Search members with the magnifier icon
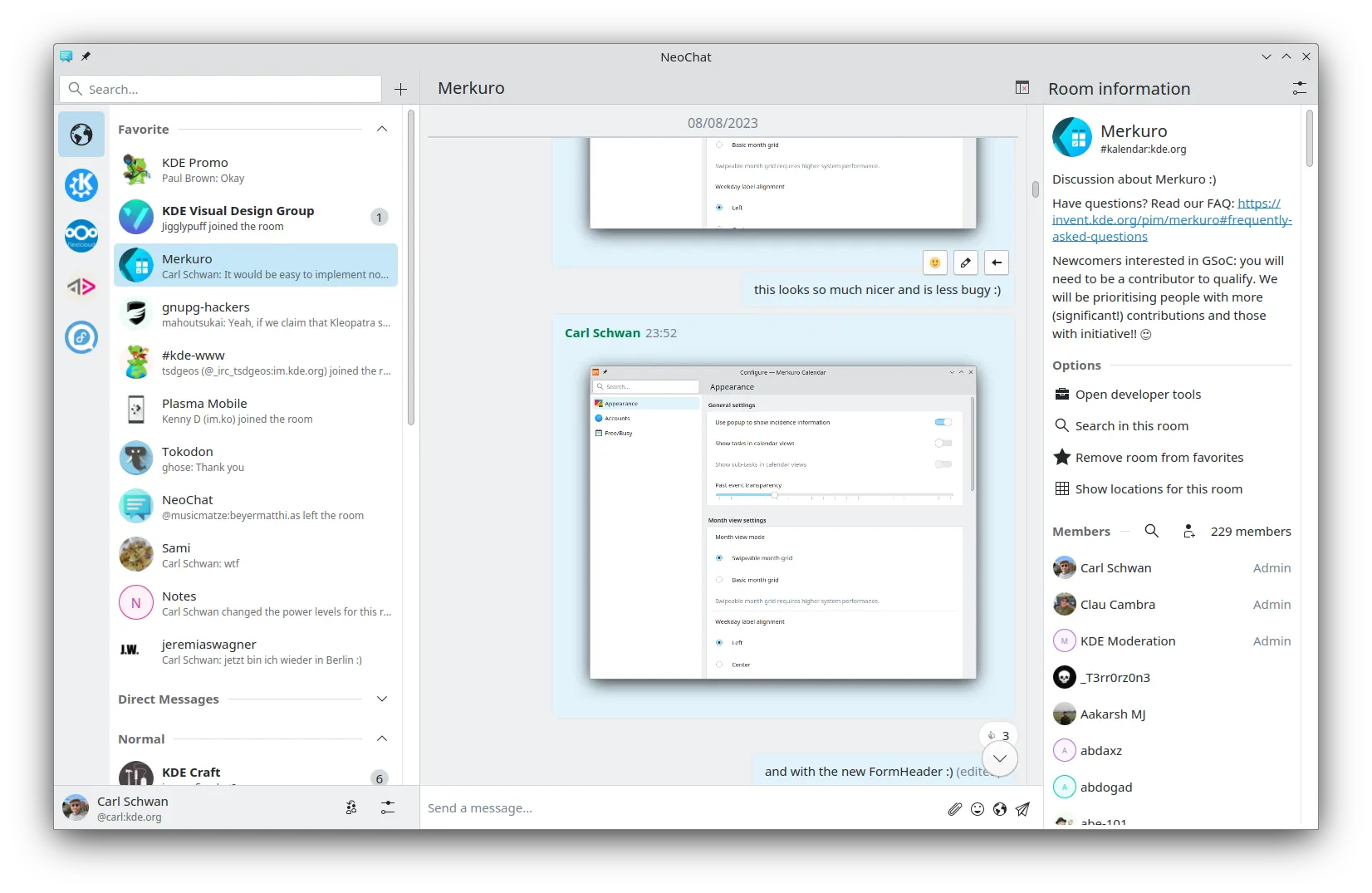Image resolution: width=1372 pixels, height=893 pixels. (1151, 531)
